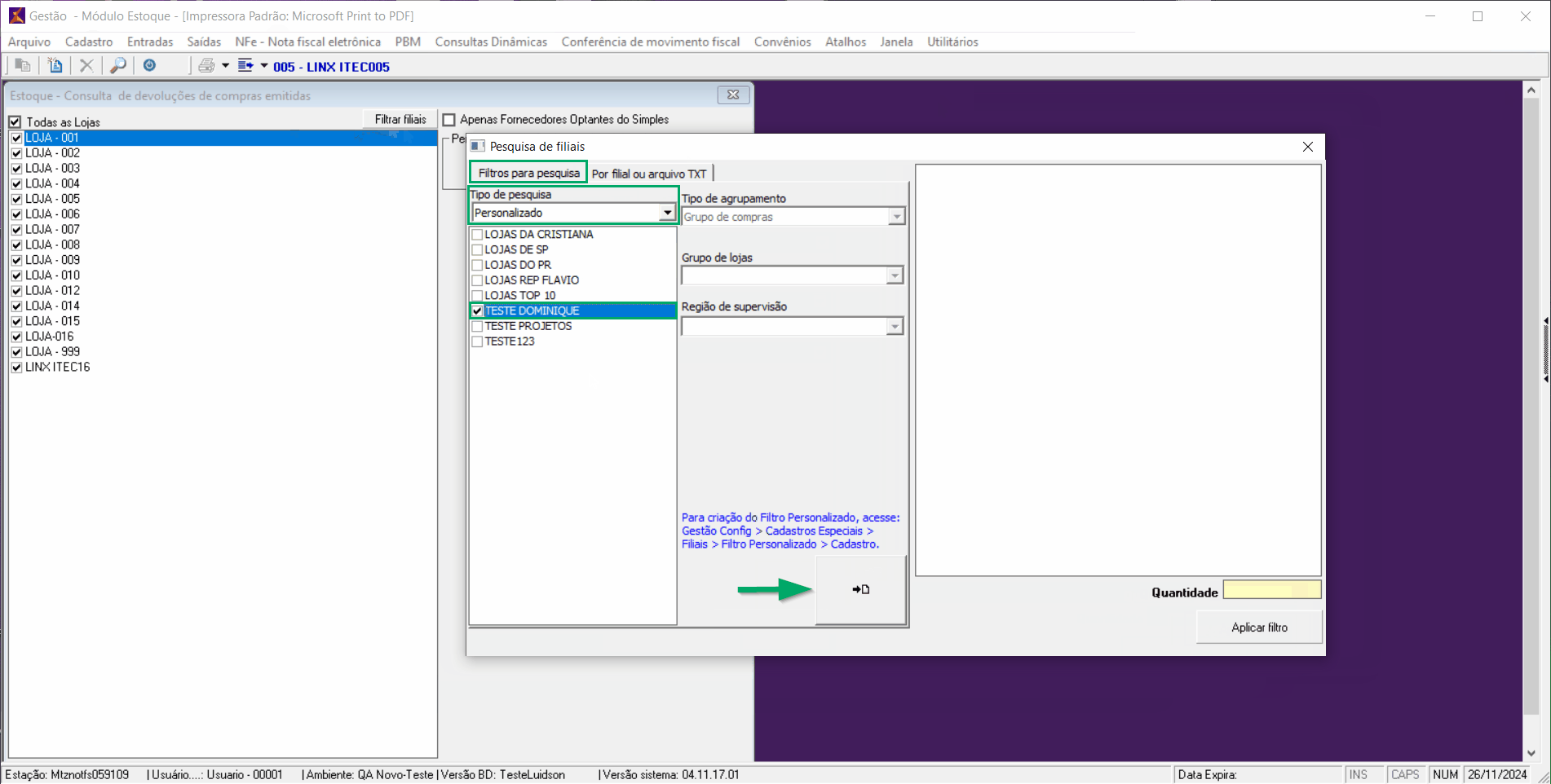1551x784 pixels.
Task: Switch to Por filial ou arquivo TXT tab
Action: [649, 174]
